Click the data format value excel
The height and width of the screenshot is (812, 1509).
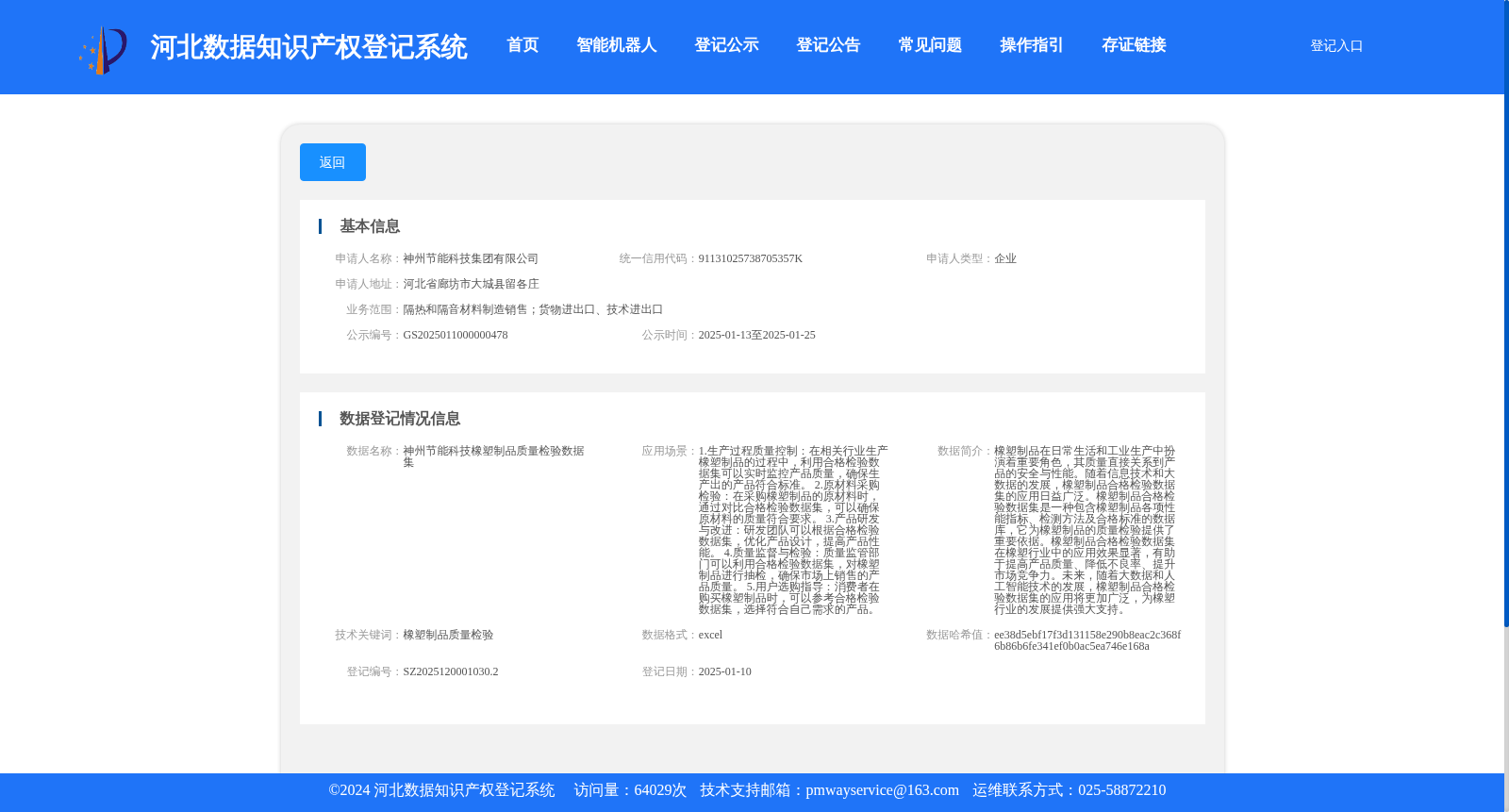point(710,635)
